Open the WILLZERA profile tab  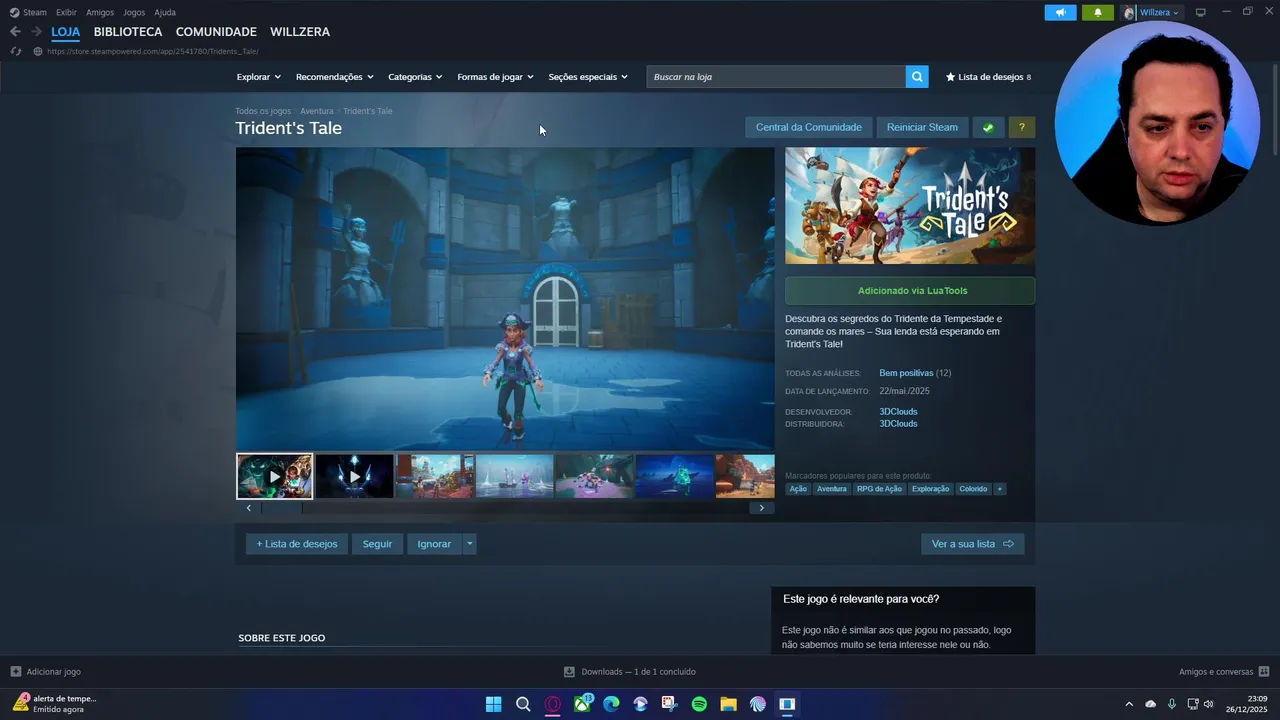pos(300,32)
